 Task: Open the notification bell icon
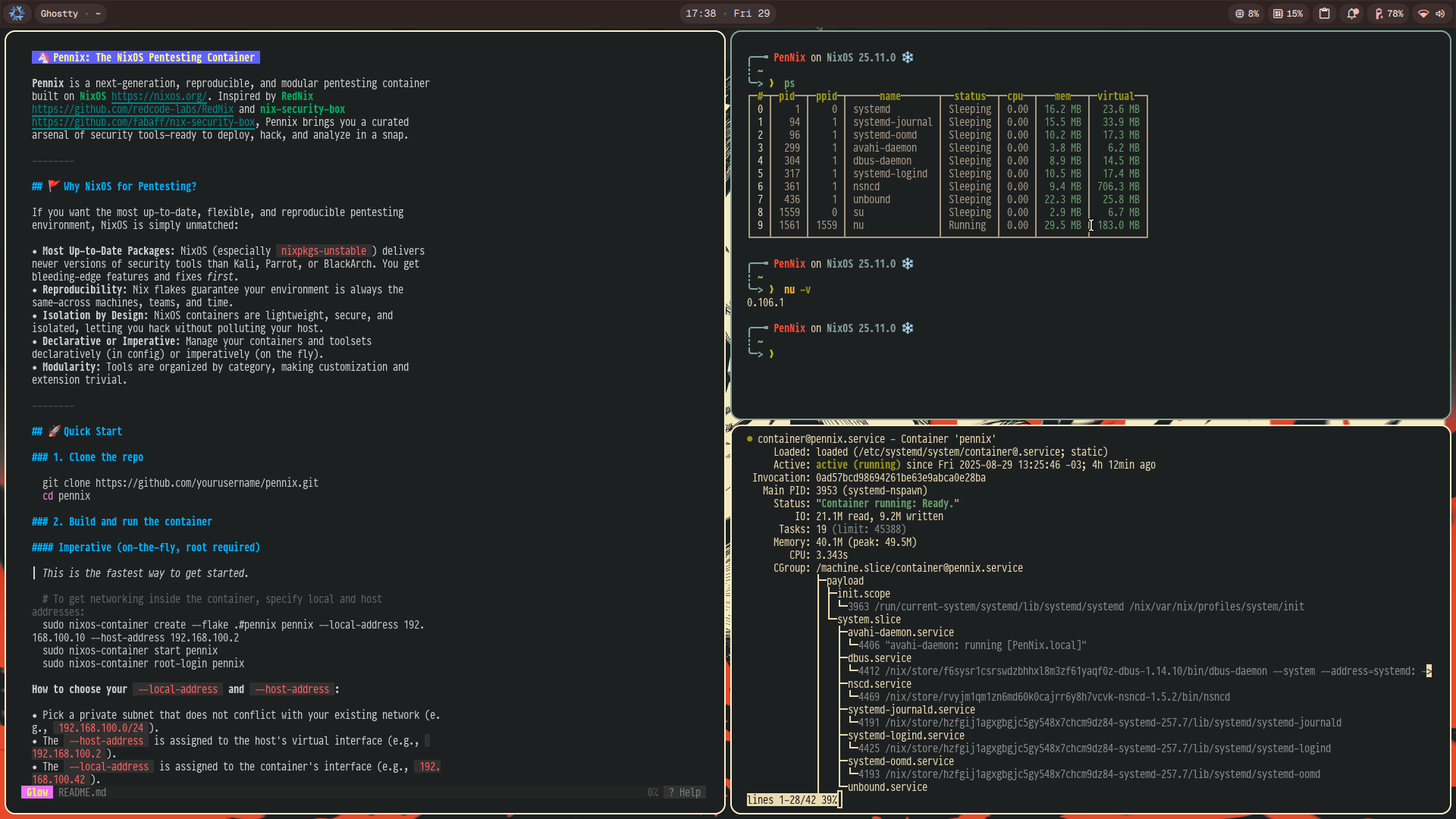point(1352,14)
